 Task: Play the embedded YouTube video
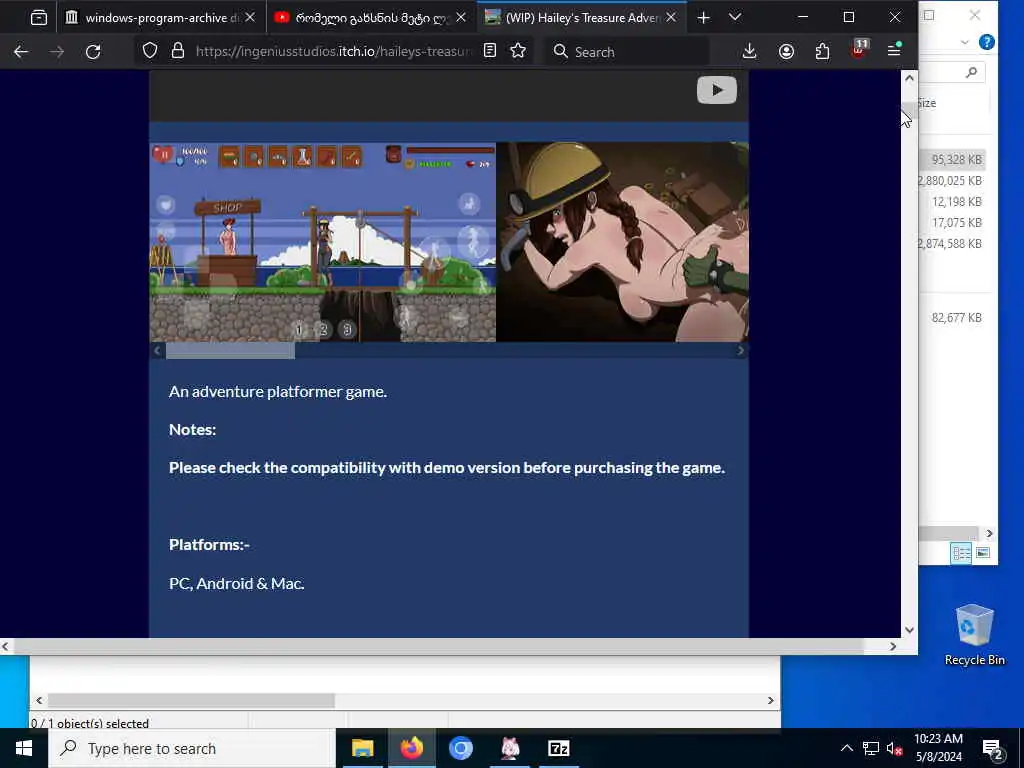(716, 90)
